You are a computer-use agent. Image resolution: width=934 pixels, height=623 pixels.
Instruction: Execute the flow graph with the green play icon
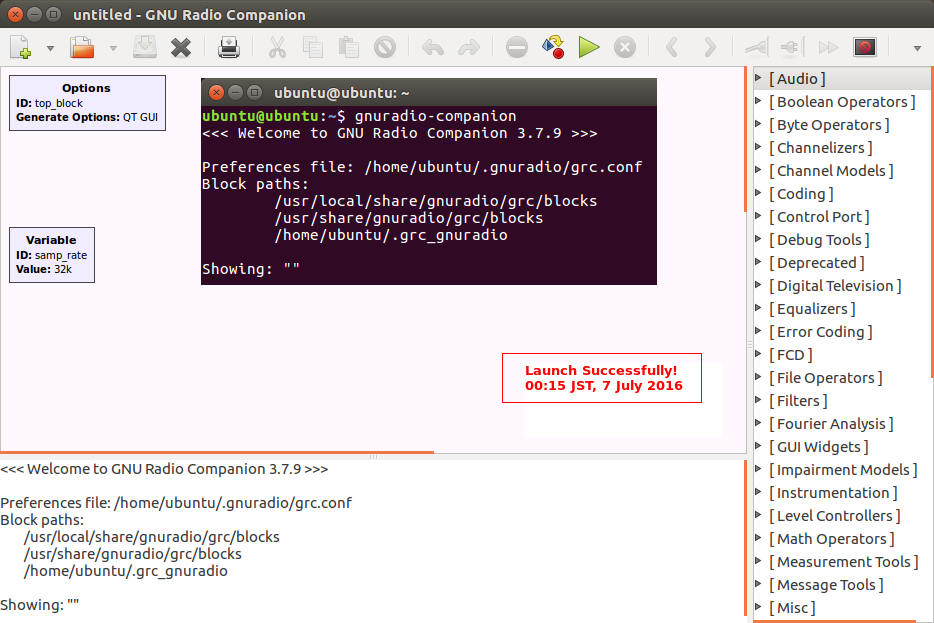coord(589,47)
